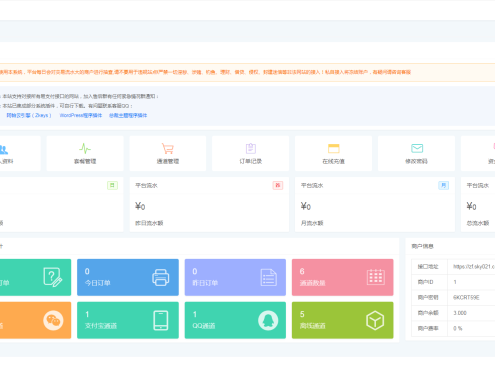Click the blue month badge on 平台流水 card

click(443, 185)
